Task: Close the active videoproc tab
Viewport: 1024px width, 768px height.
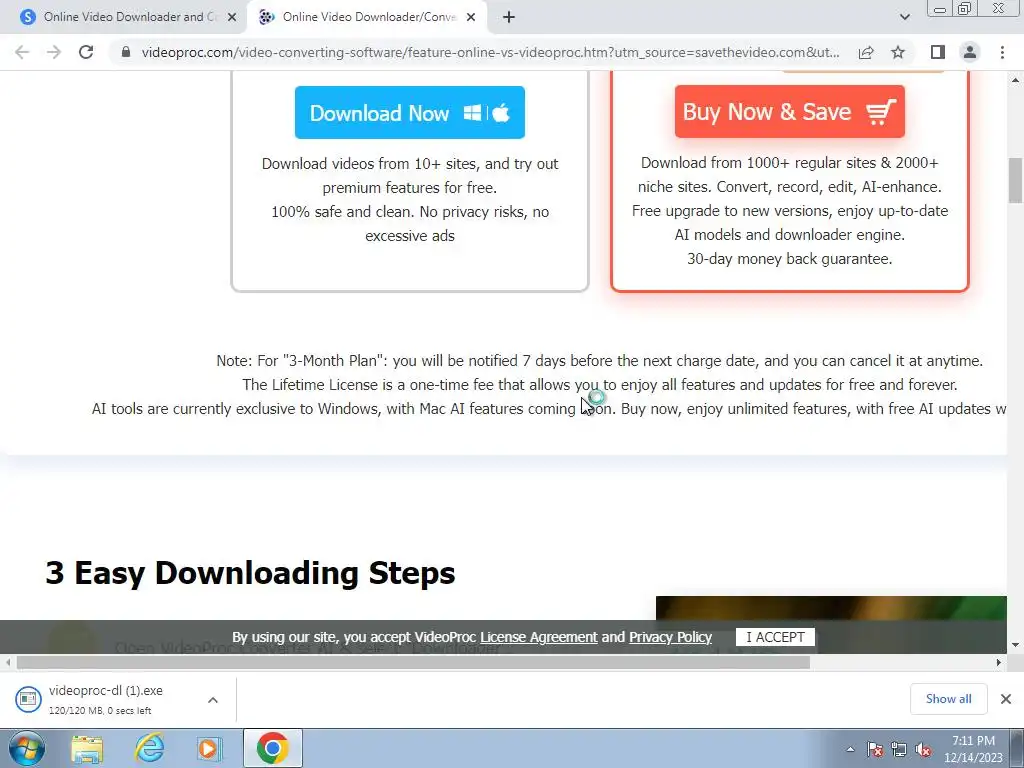Action: click(471, 17)
